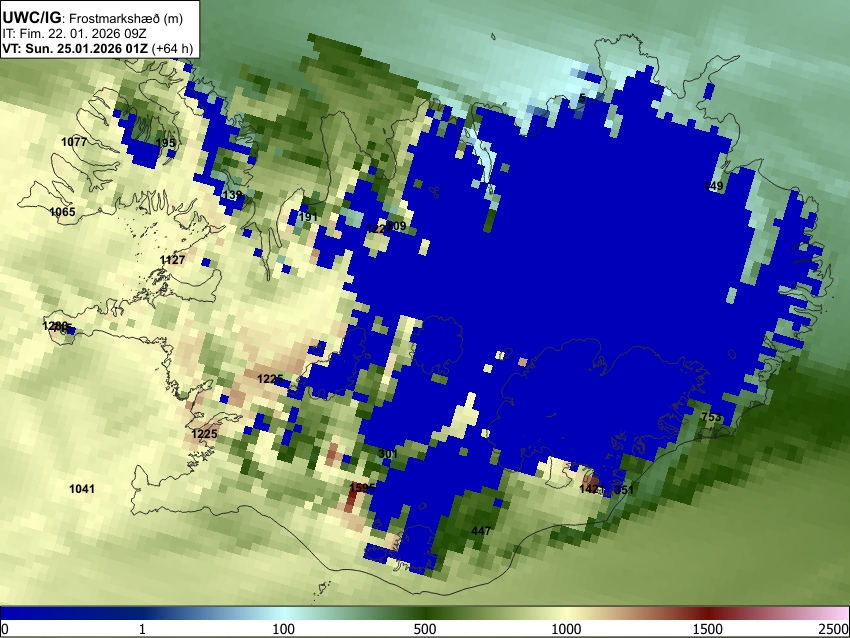This screenshot has width=850, height=638.
Task: Click the map value '753'
Action: coord(711,417)
